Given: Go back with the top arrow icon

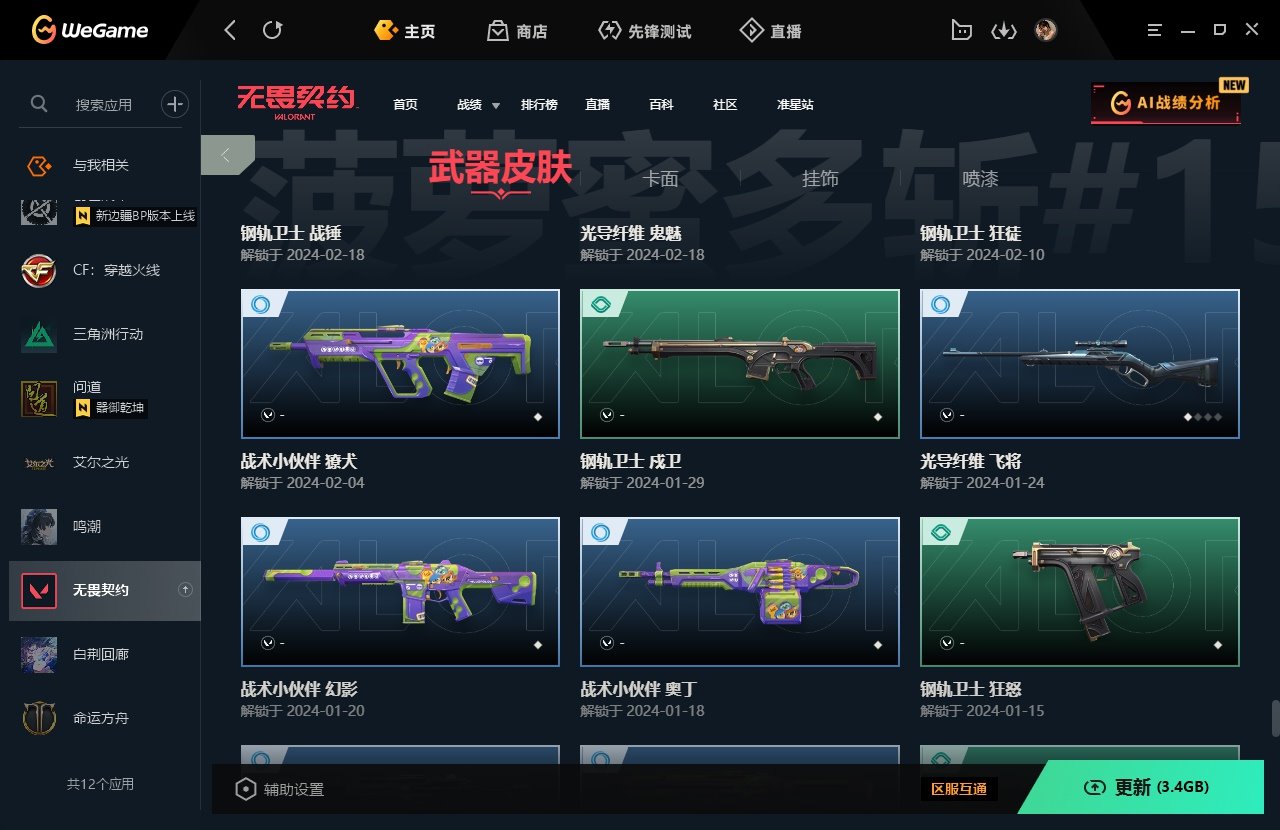Looking at the screenshot, I should click(x=230, y=30).
